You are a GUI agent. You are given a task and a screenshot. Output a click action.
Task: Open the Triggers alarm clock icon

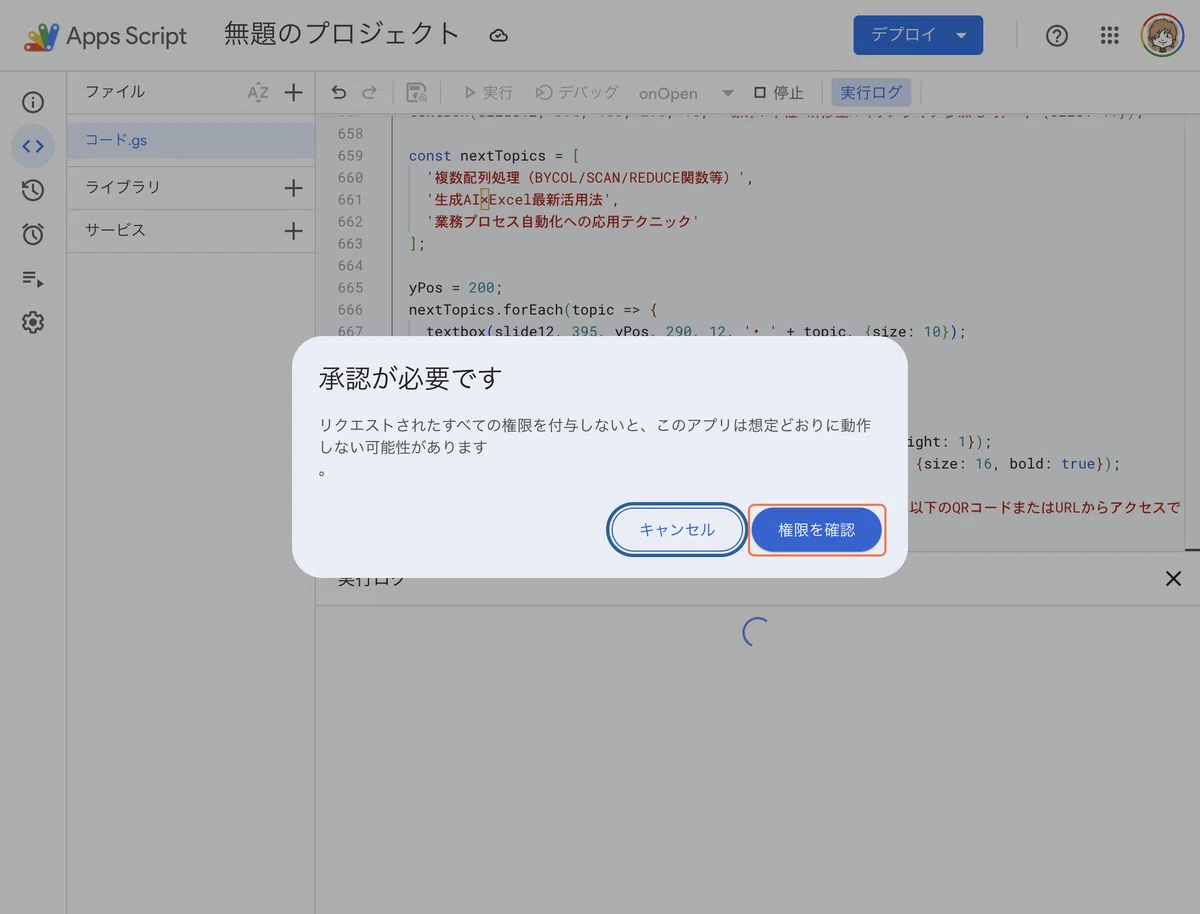click(x=33, y=234)
